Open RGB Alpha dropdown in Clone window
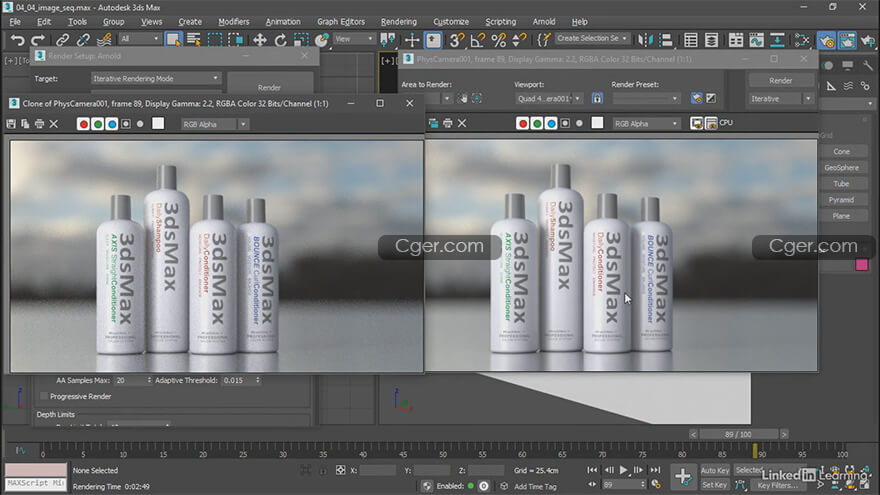The image size is (880, 495). click(x=214, y=124)
